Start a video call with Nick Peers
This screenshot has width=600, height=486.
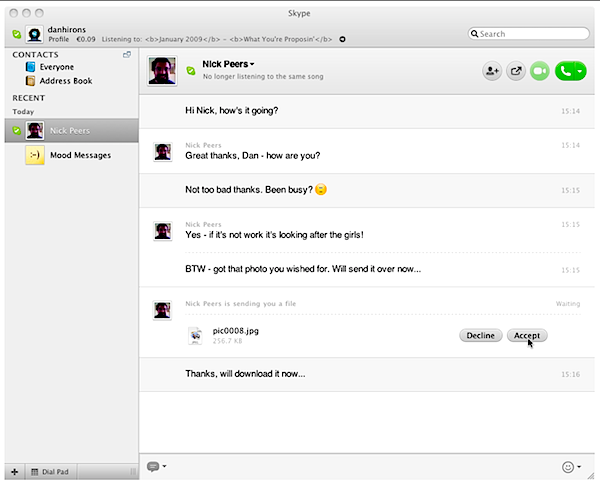tap(540, 71)
